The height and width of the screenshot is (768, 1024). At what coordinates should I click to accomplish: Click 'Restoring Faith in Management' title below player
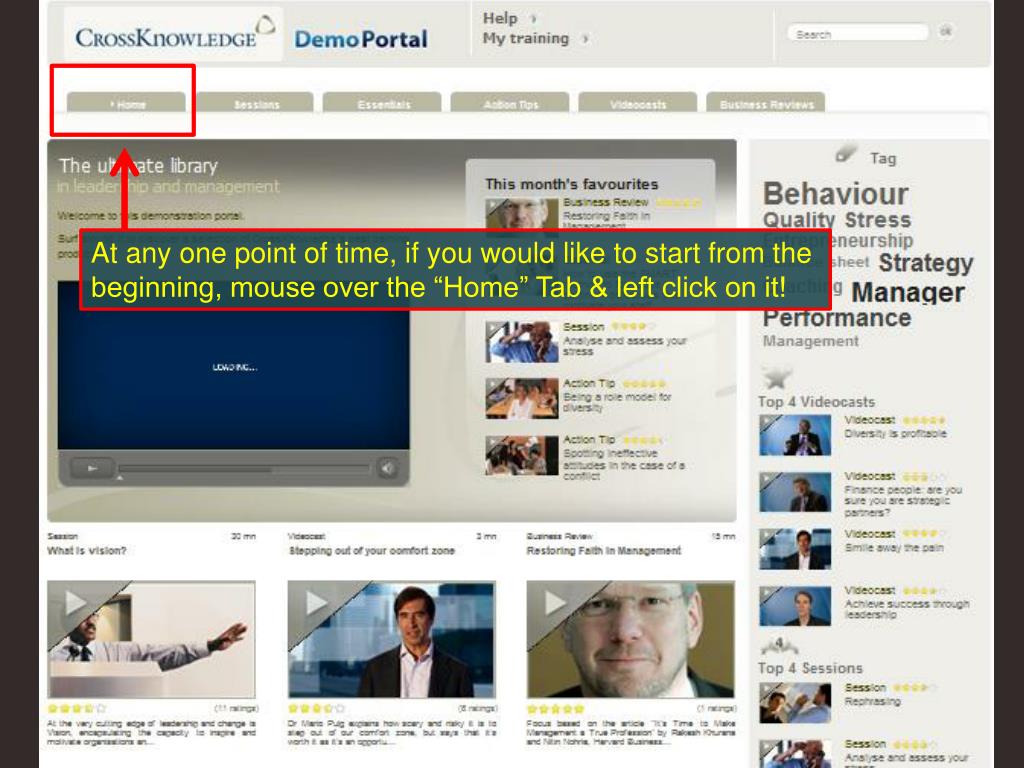pyautogui.click(x=603, y=551)
